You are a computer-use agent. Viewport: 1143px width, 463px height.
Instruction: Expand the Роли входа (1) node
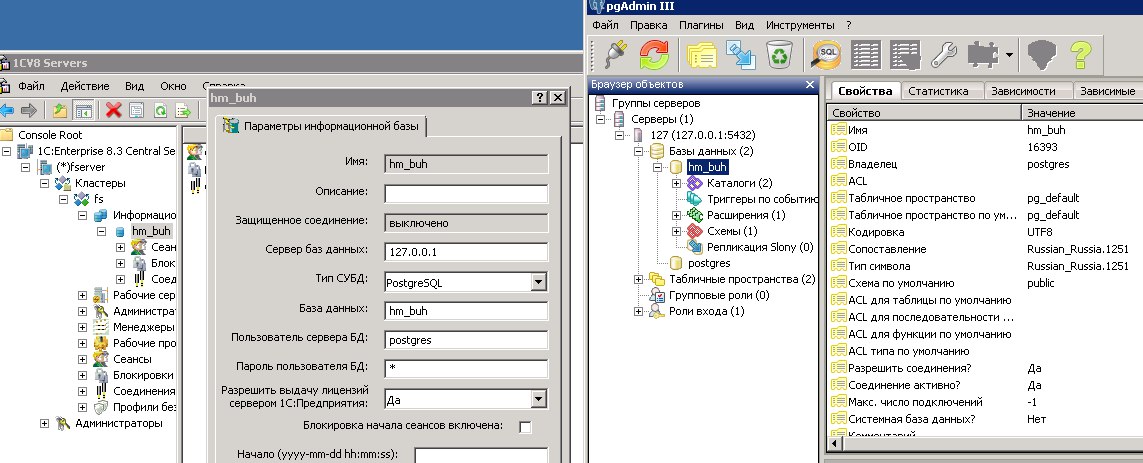click(x=639, y=311)
